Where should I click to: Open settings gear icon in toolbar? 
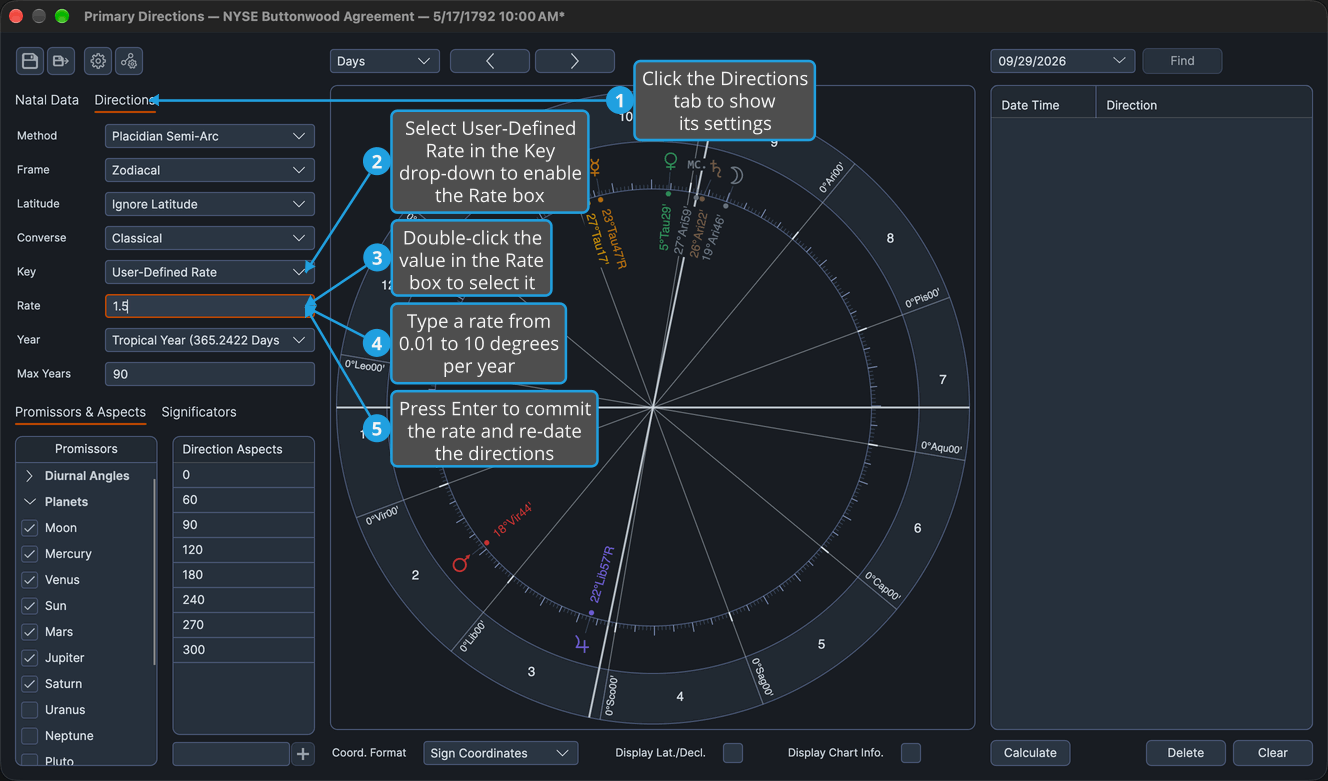[98, 61]
